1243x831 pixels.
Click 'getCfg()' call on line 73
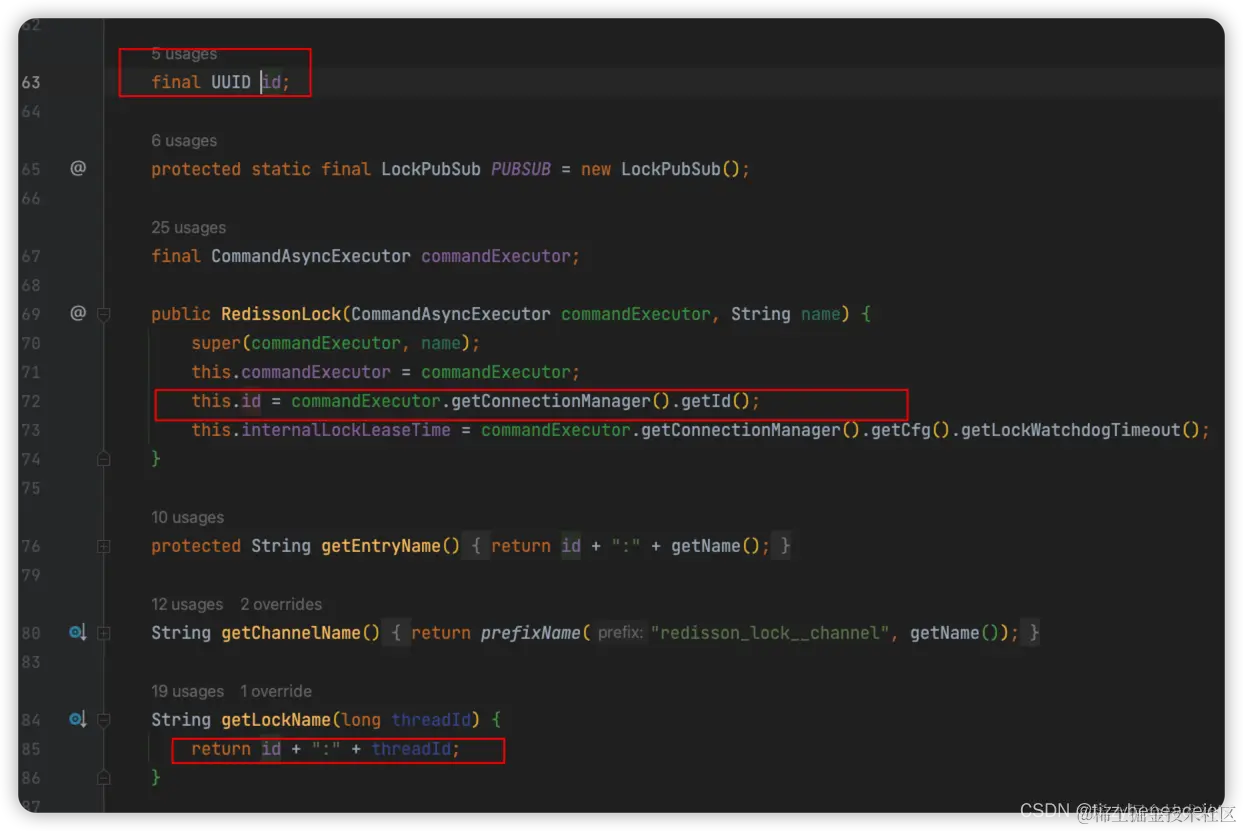(910, 430)
